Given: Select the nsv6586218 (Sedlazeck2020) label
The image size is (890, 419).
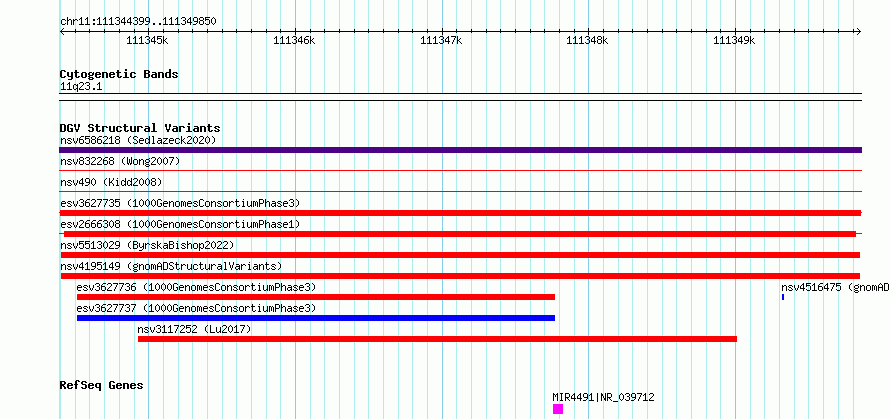Looking at the screenshot, I should click(138, 140).
